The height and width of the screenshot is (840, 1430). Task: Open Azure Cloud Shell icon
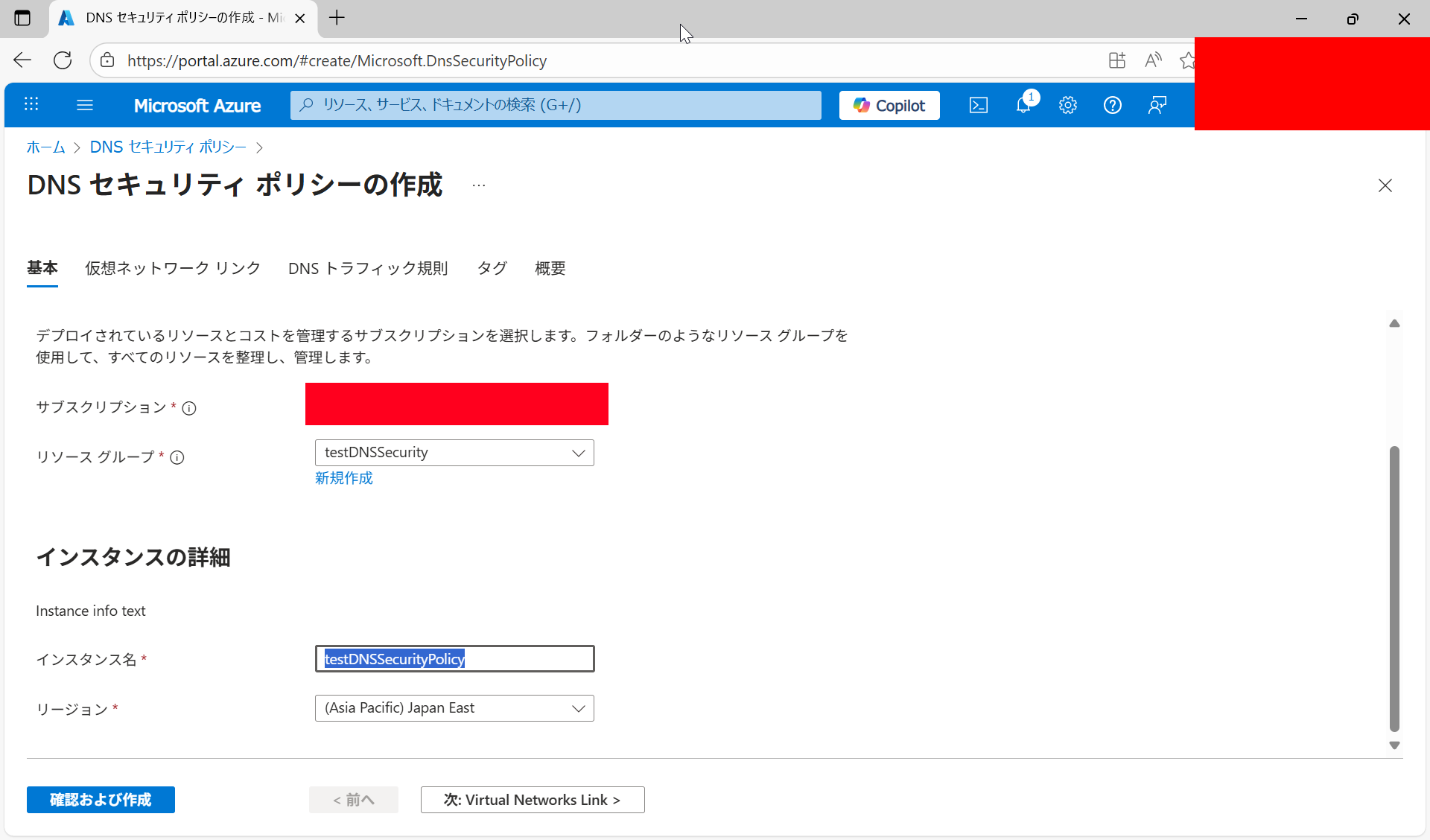(979, 106)
